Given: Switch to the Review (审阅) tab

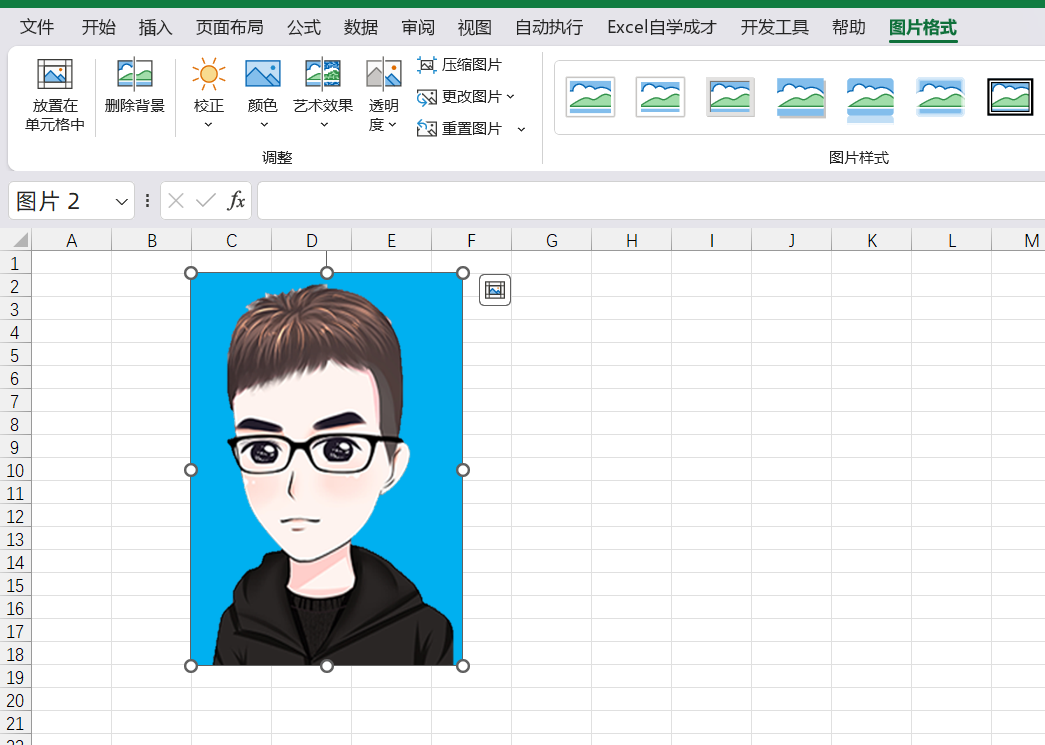Looking at the screenshot, I should [418, 27].
